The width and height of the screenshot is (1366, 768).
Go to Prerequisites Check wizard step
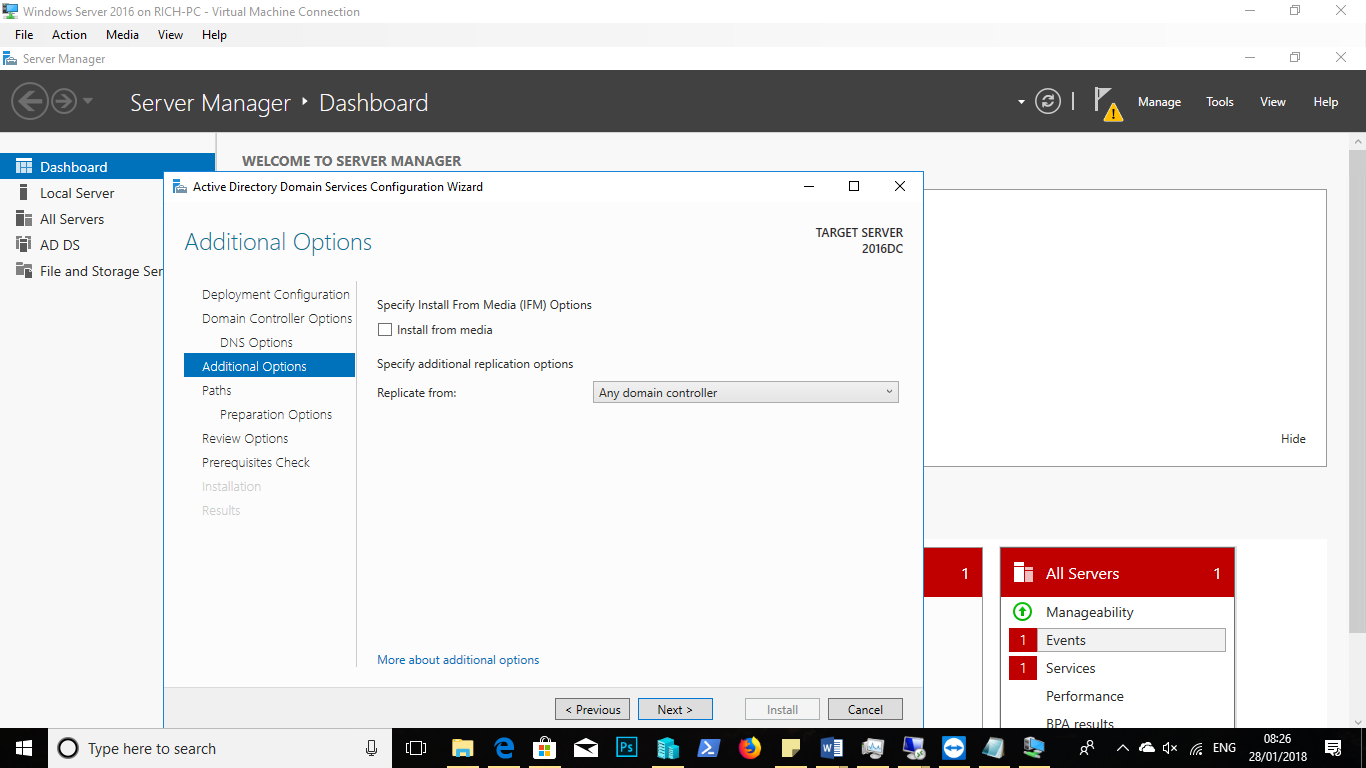pos(256,462)
